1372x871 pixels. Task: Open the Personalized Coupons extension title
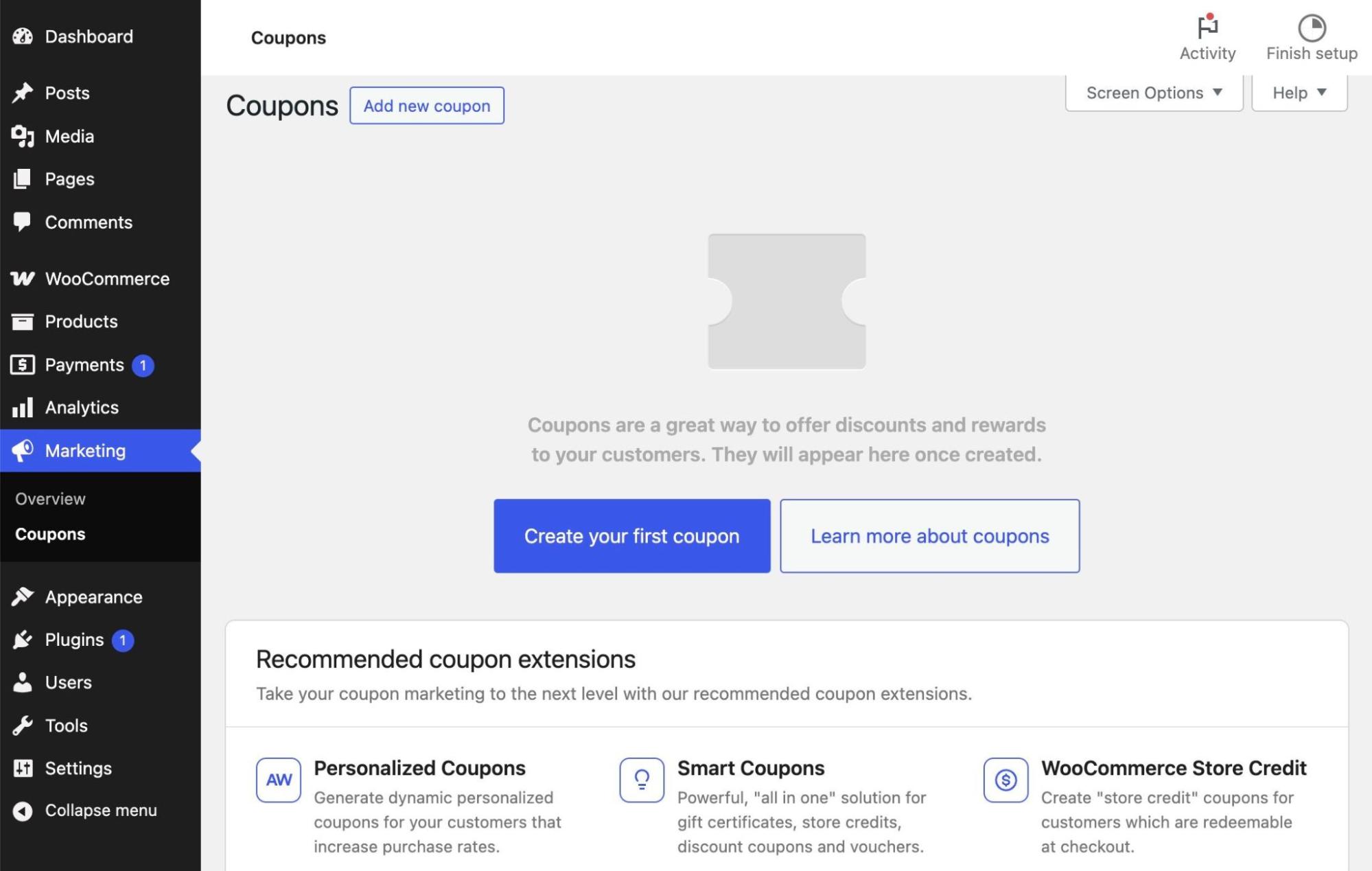tap(419, 768)
